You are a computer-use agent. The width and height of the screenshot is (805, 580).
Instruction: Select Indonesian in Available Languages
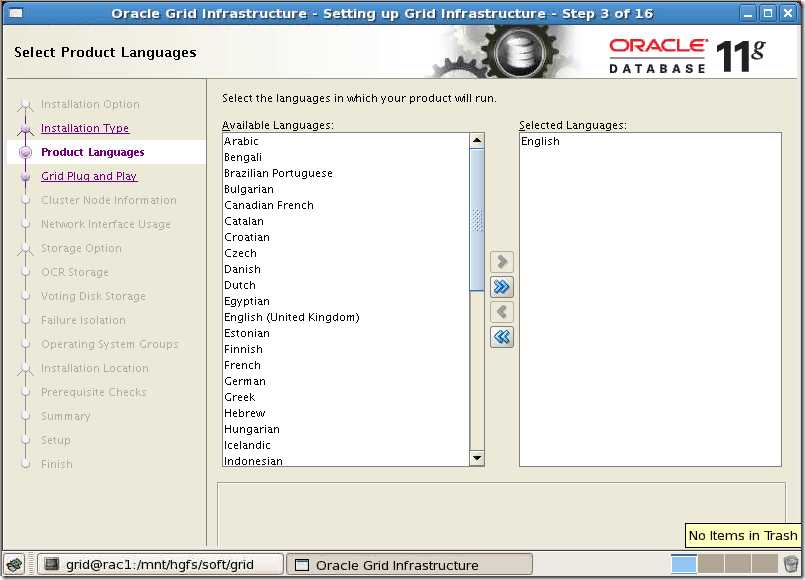pyautogui.click(x=346, y=460)
